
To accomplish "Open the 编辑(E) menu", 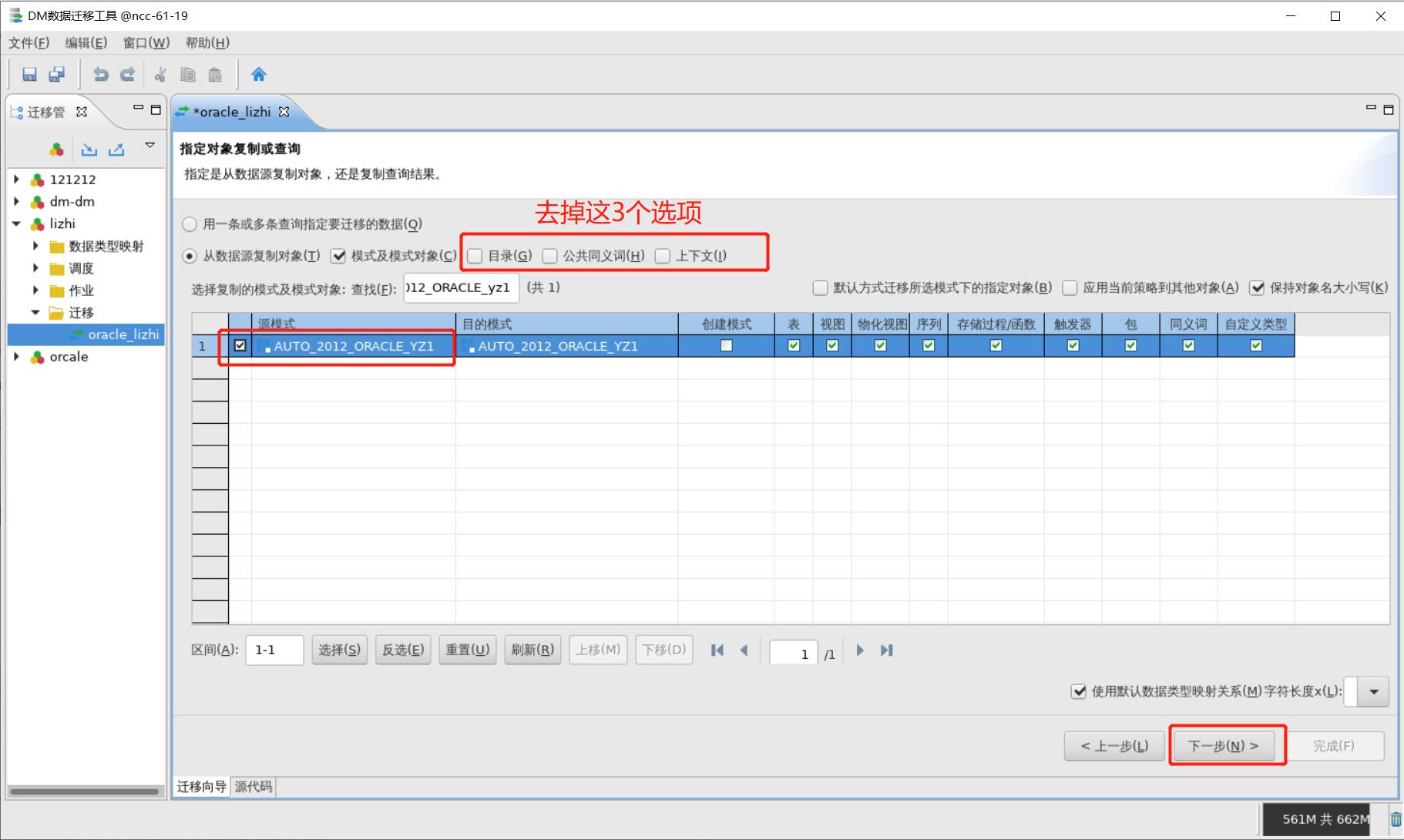I will (x=86, y=42).
